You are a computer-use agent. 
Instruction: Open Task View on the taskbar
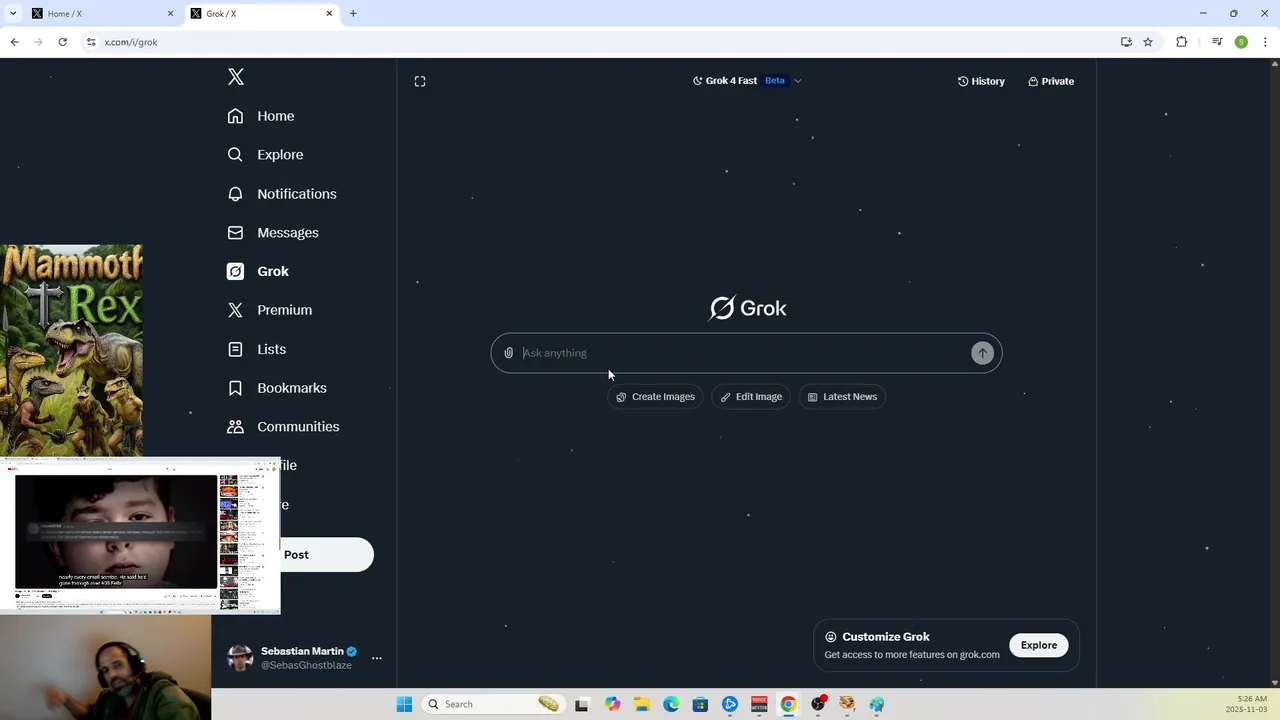(582, 704)
